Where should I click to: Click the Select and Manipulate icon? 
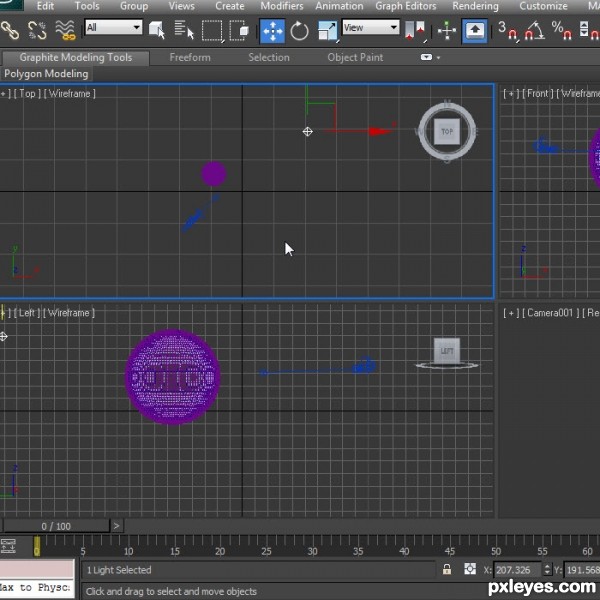(x=447, y=31)
